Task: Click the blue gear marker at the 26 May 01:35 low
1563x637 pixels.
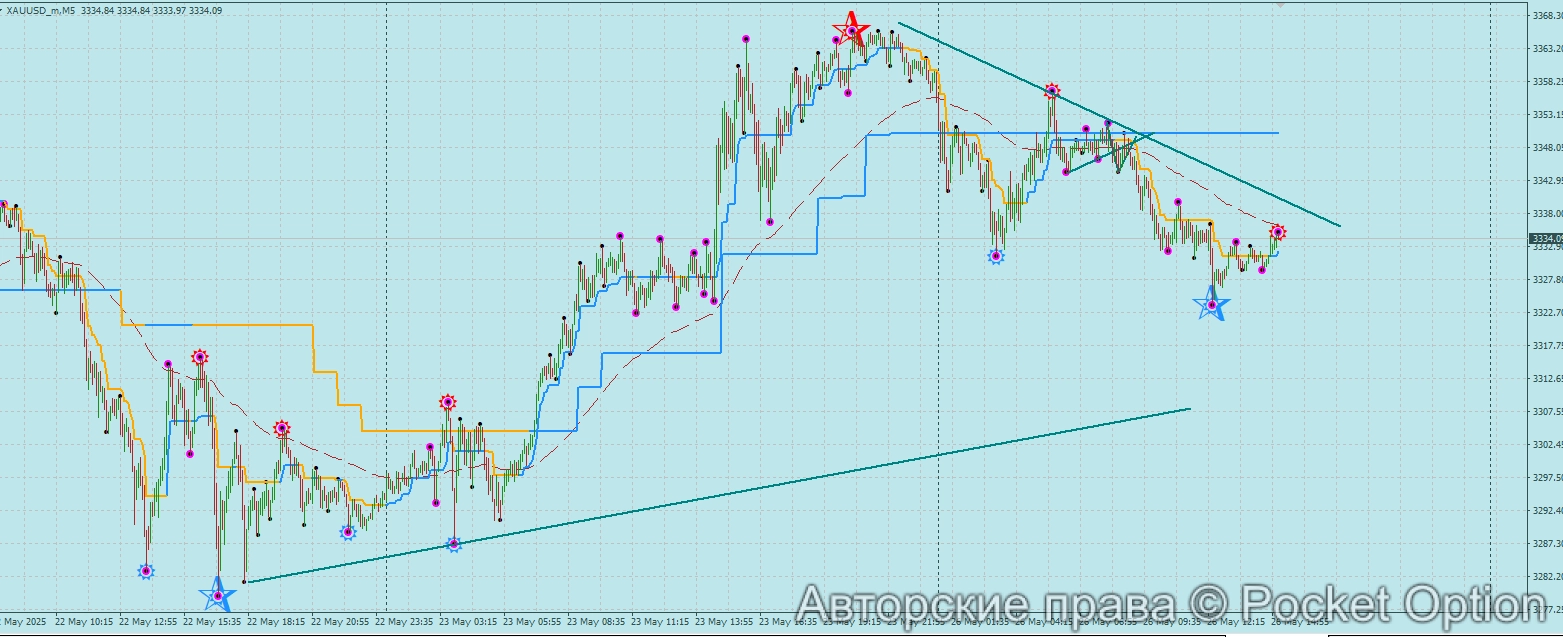Action: point(995,256)
